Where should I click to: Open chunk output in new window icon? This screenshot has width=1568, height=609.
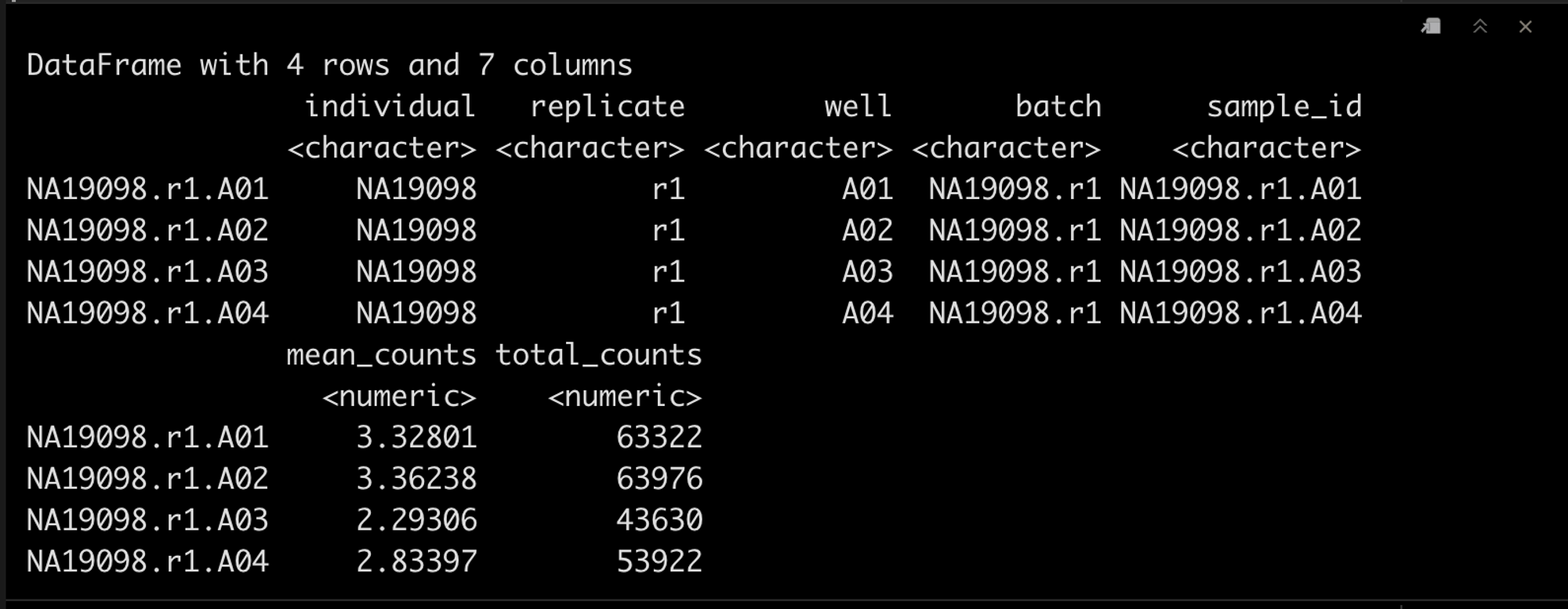1431,27
